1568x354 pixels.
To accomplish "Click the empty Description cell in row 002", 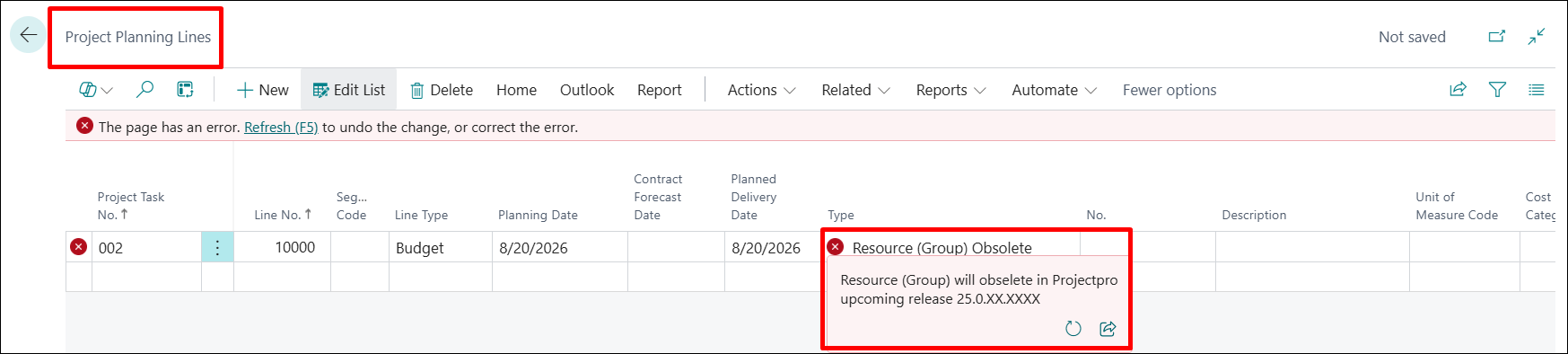I will [1312, 247].
